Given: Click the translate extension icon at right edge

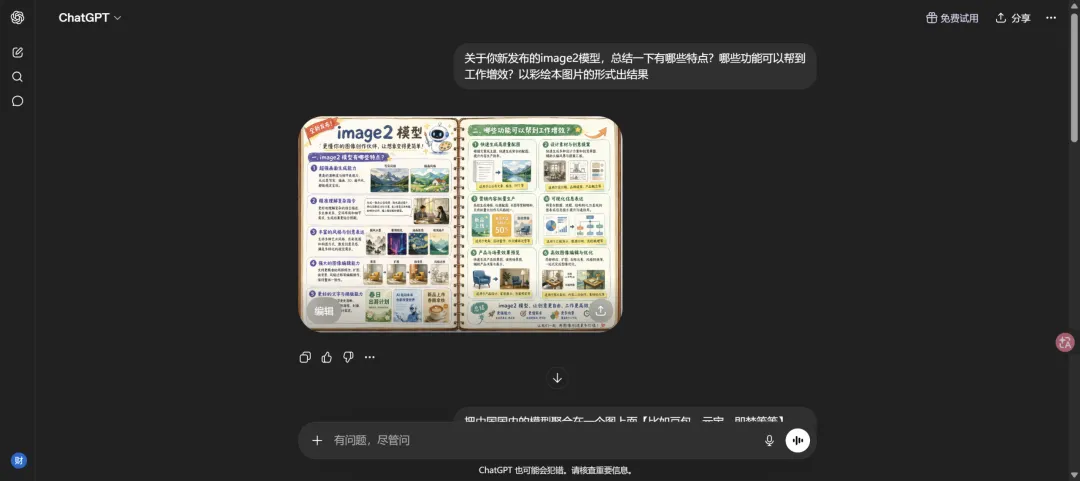Looking at the screenshot, I should [1066, 342].
